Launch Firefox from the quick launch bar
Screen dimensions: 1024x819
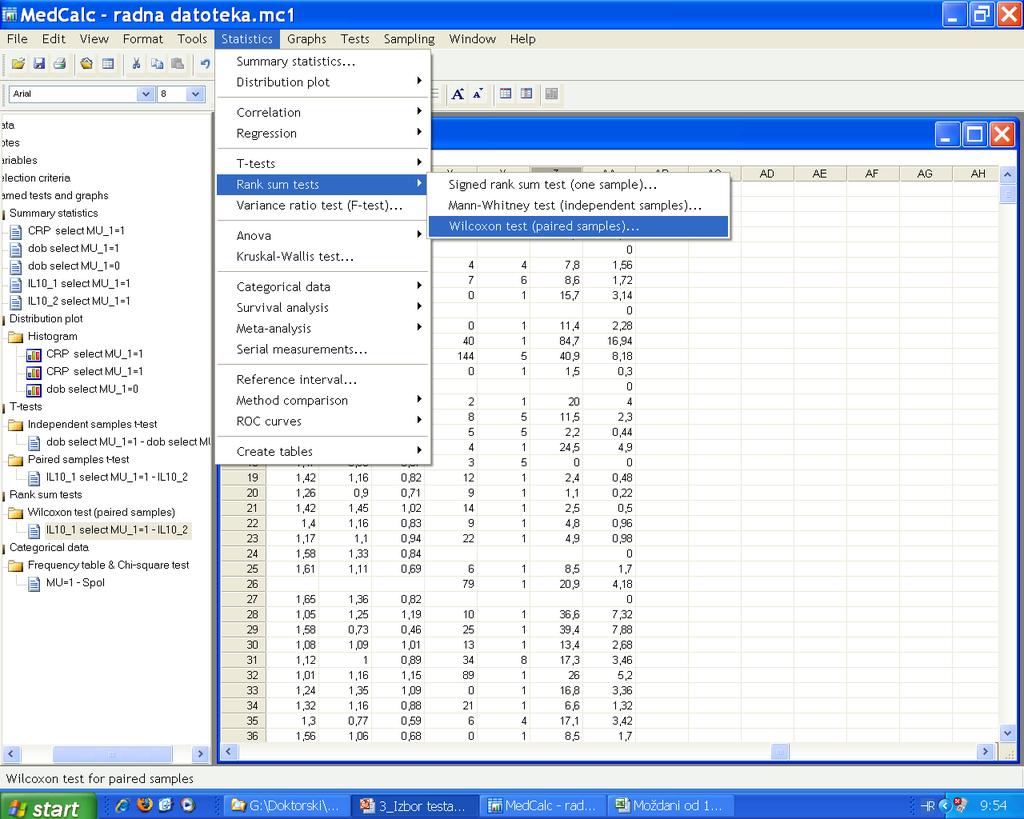pos(144,805)
